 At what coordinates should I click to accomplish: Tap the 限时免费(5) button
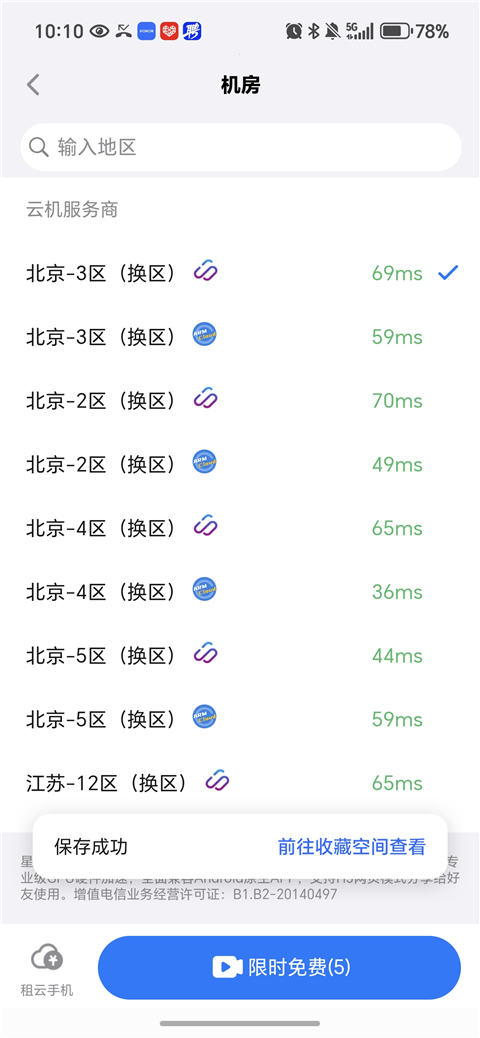279,967
